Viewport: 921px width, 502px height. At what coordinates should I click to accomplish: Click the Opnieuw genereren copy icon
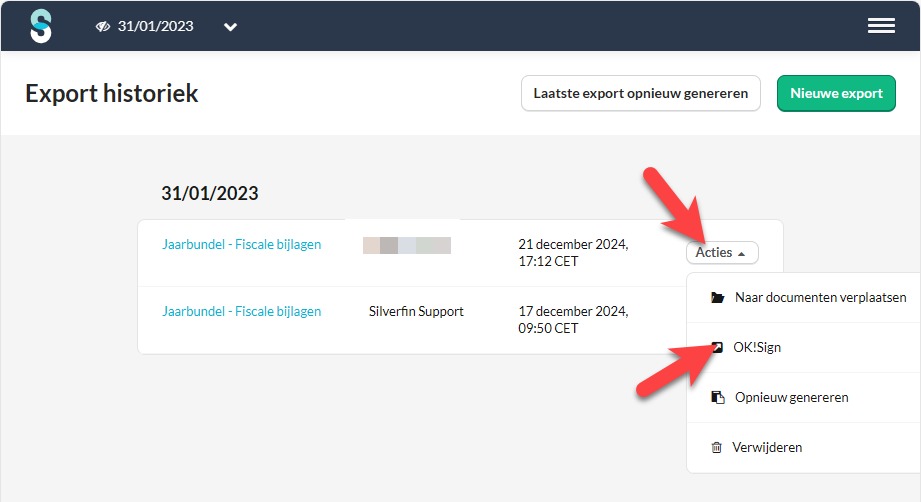point(717,397)
